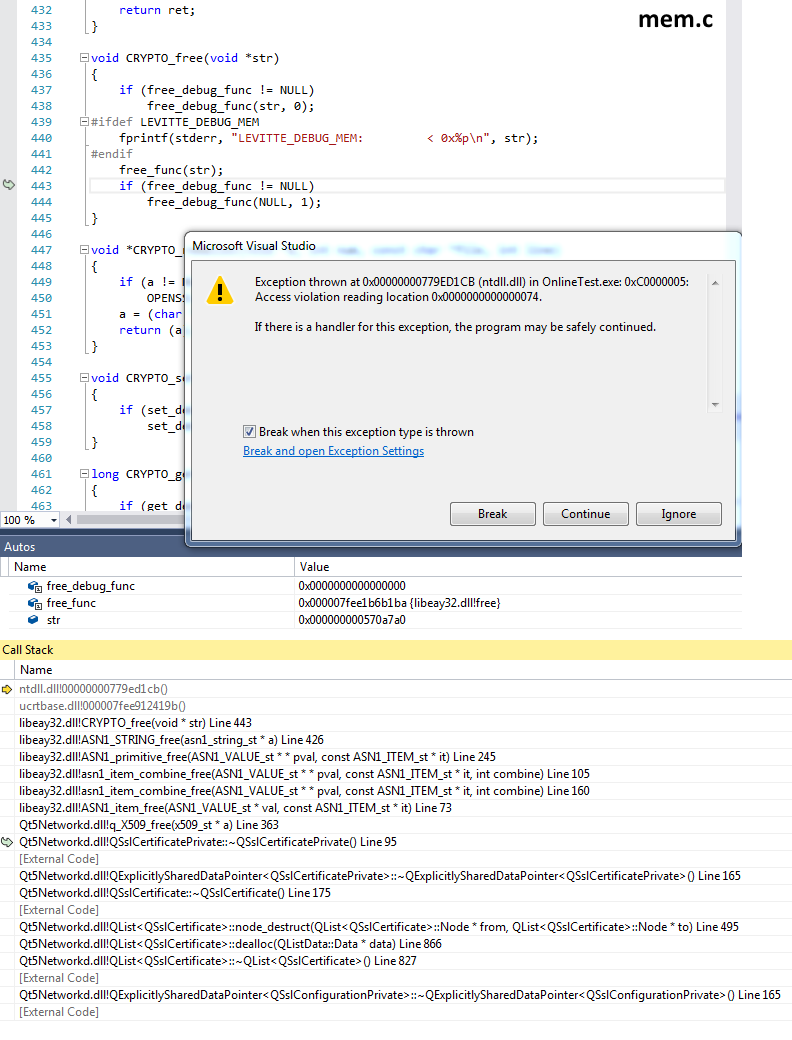Collapse the function block at line 455

tap(84, 377)
